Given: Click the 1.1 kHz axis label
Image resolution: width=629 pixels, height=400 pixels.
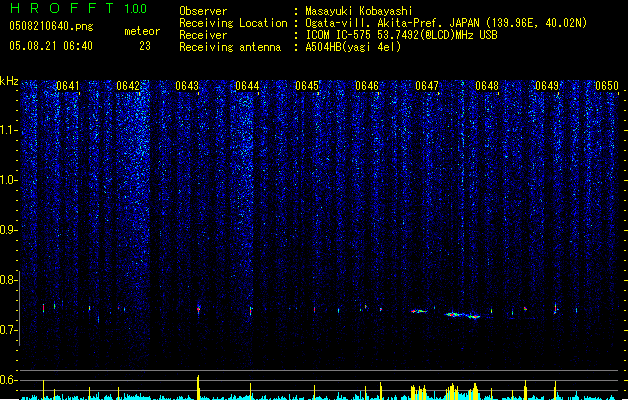Looking at the screenshot, I should coord(9,130).
